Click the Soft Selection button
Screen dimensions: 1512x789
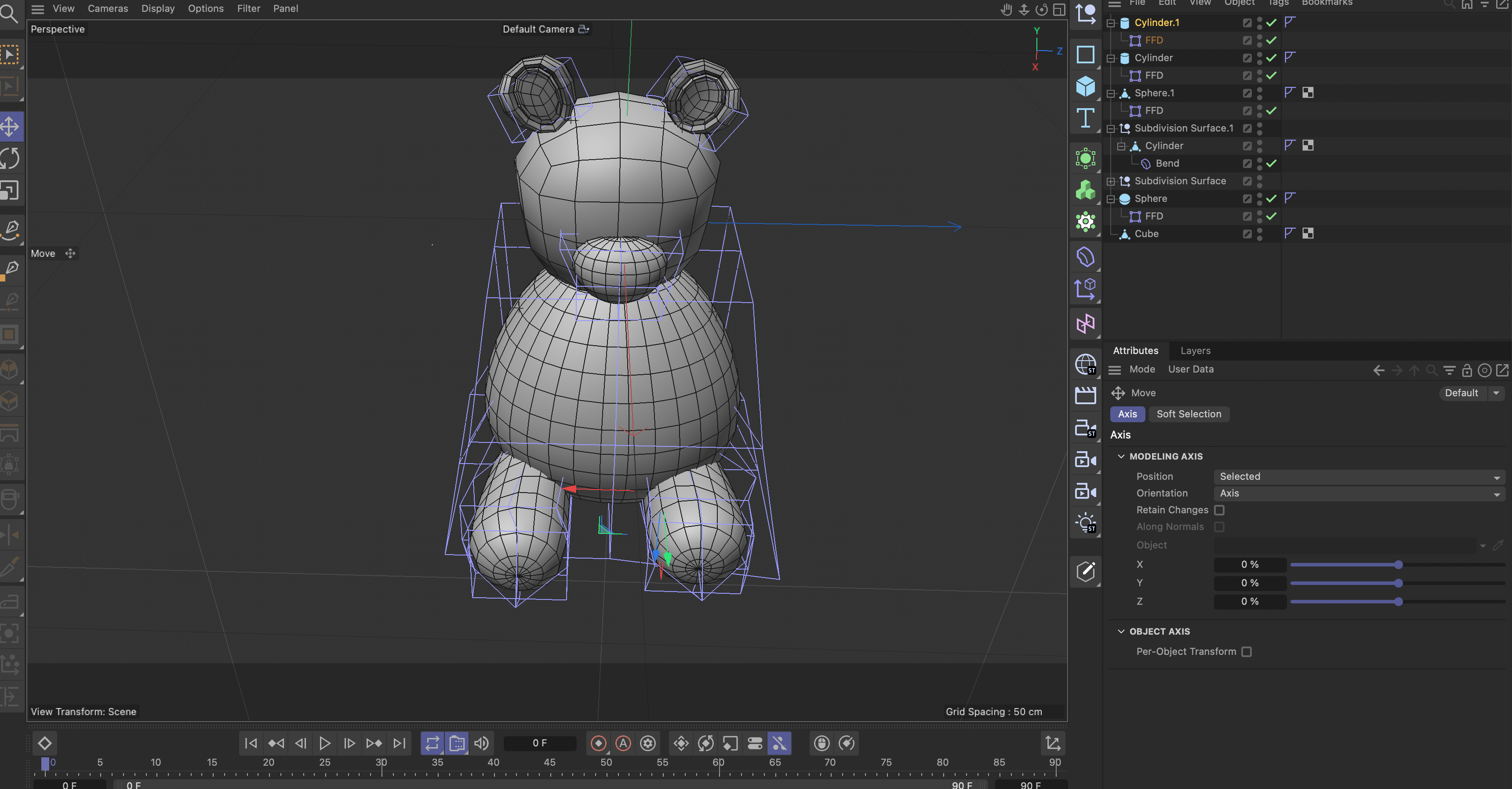(1189, 414)
